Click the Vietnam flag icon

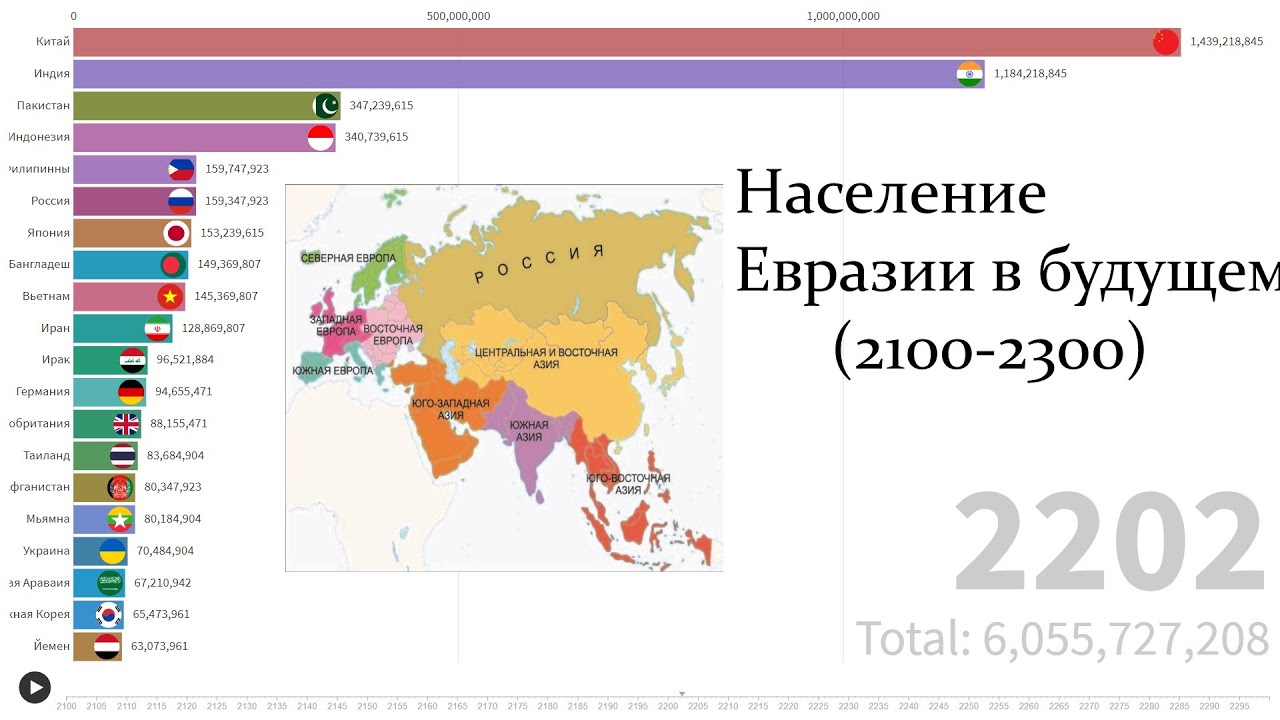(170, 296)
